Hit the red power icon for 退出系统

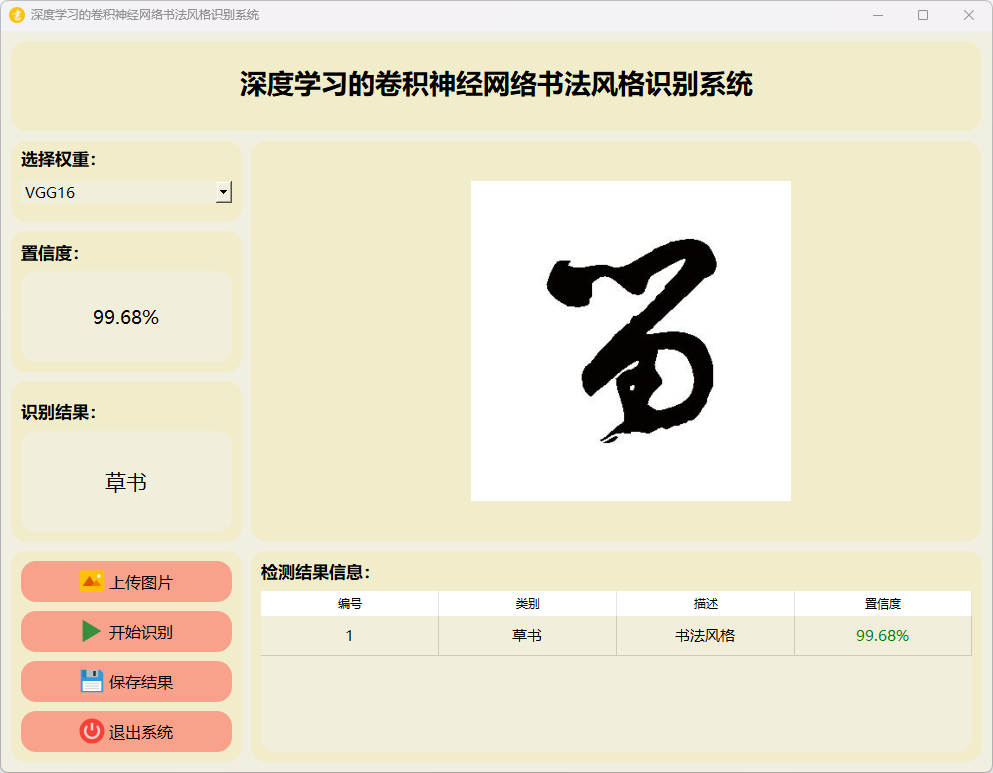pos(92,732)
